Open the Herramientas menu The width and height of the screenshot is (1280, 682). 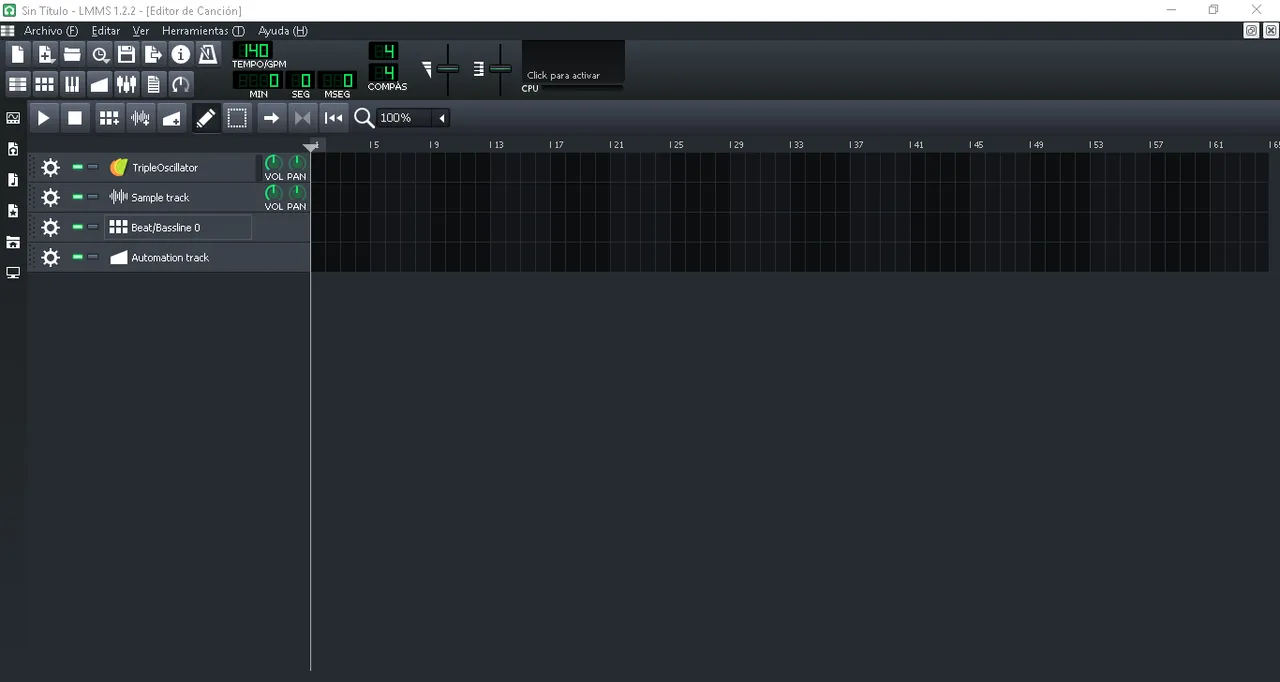(203, 31)
